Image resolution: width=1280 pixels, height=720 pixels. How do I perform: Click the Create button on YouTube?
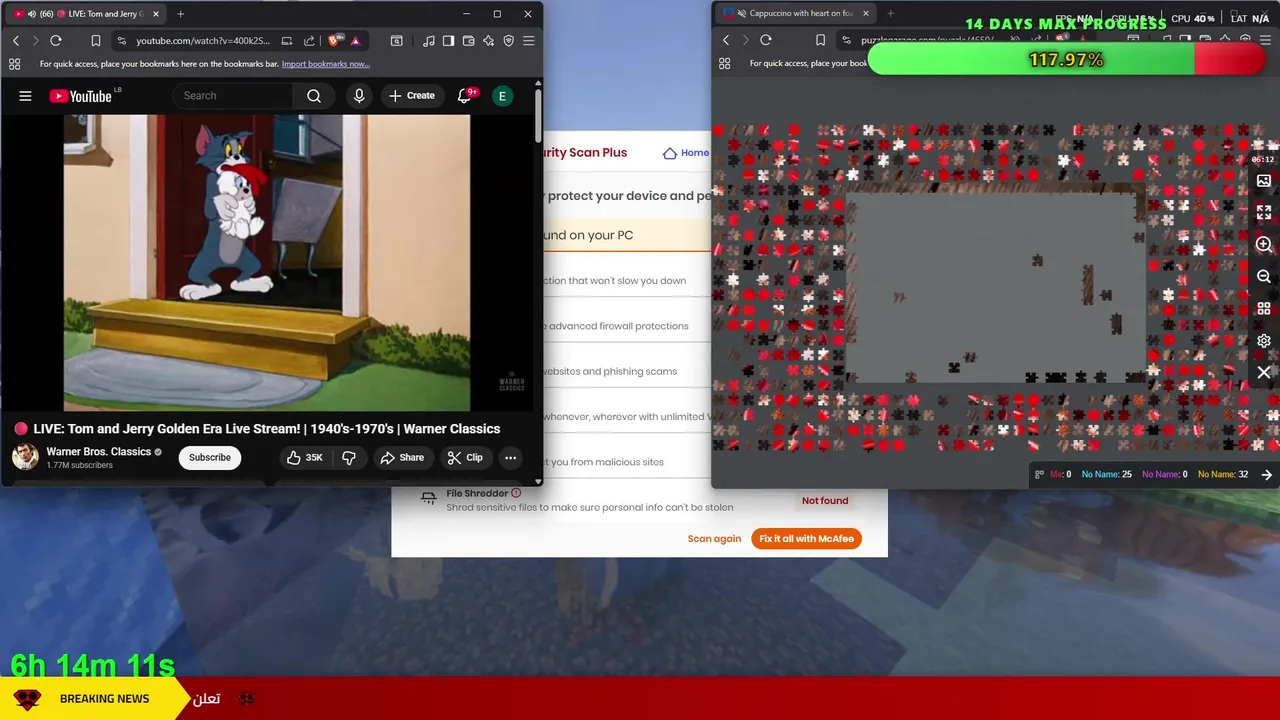coord(412,96)
